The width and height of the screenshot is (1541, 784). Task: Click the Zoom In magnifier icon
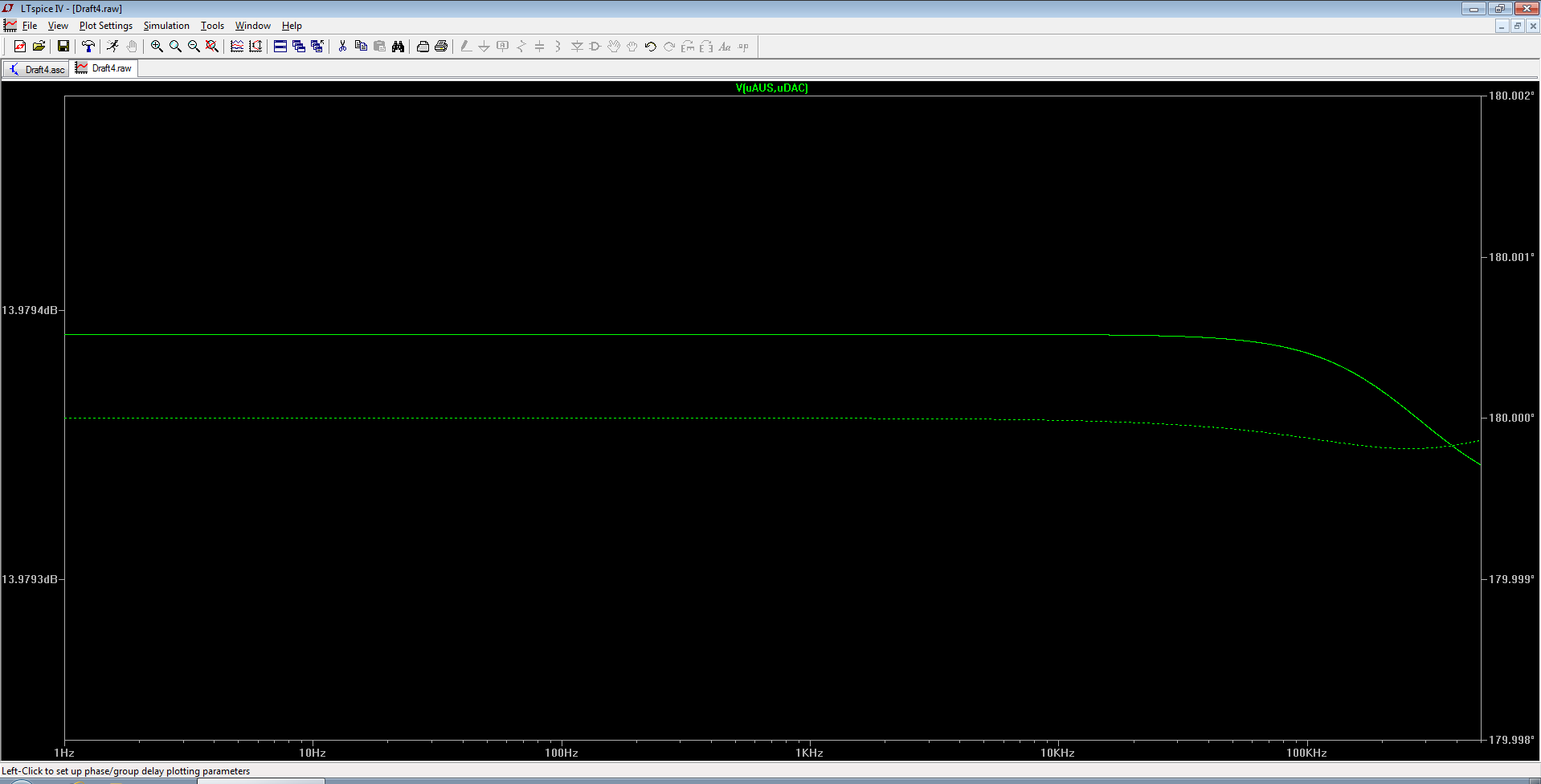[x=157, y=47]
